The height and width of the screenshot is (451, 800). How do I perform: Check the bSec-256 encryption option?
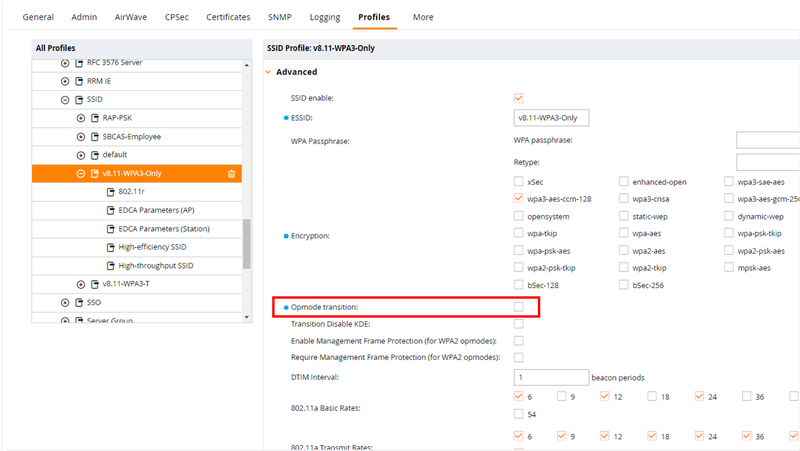[623, 285]
